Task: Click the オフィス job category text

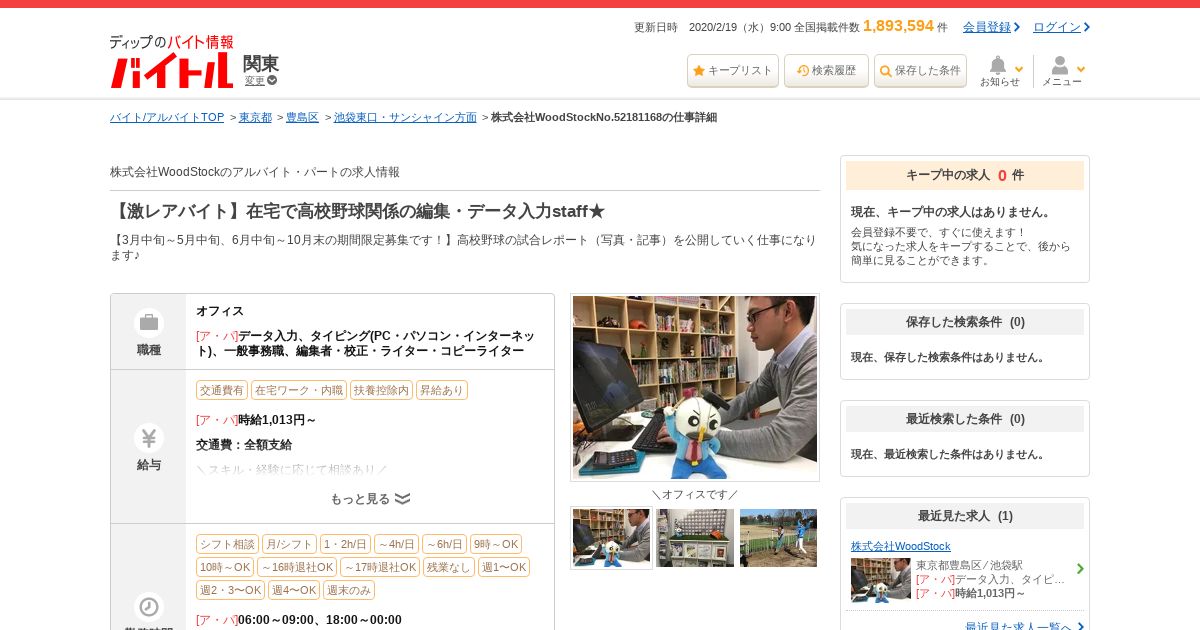Action: (220, 311)
